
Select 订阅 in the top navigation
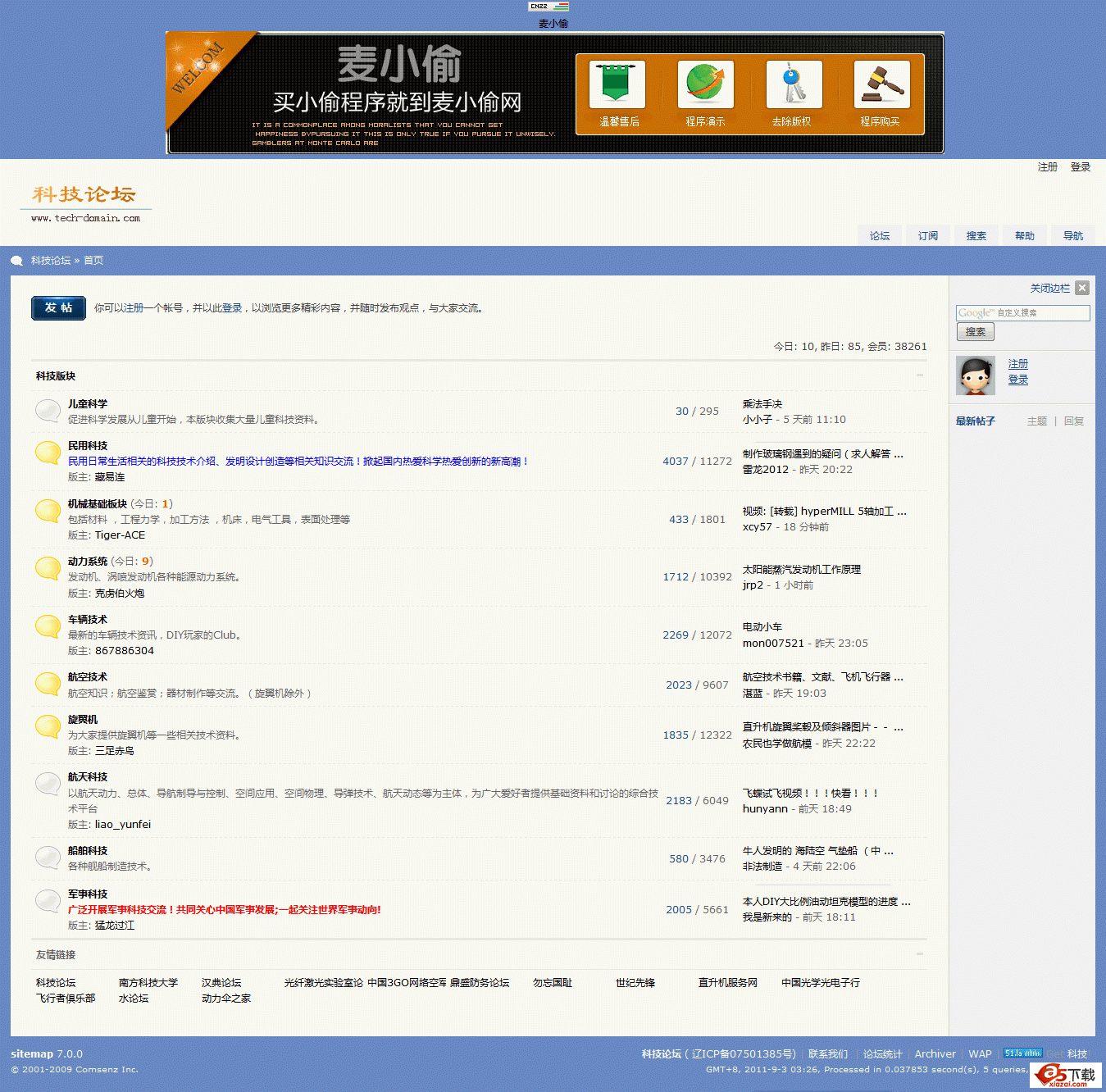tap(927, 235)
